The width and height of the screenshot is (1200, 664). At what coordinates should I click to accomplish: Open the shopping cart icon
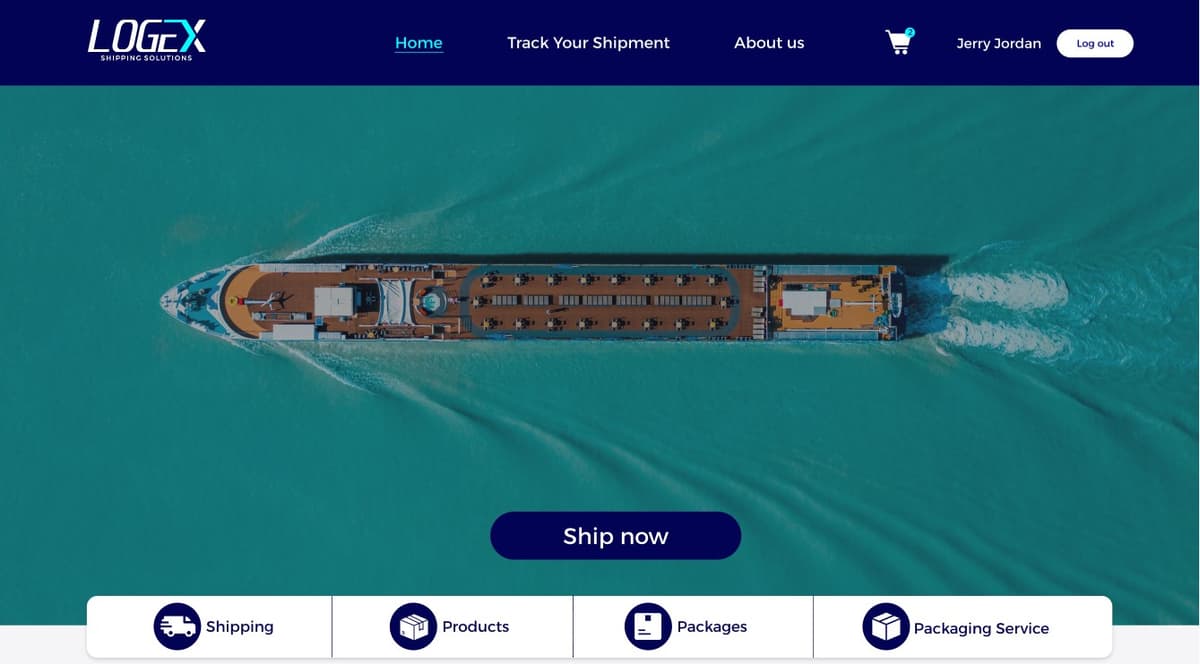(898, 43)
